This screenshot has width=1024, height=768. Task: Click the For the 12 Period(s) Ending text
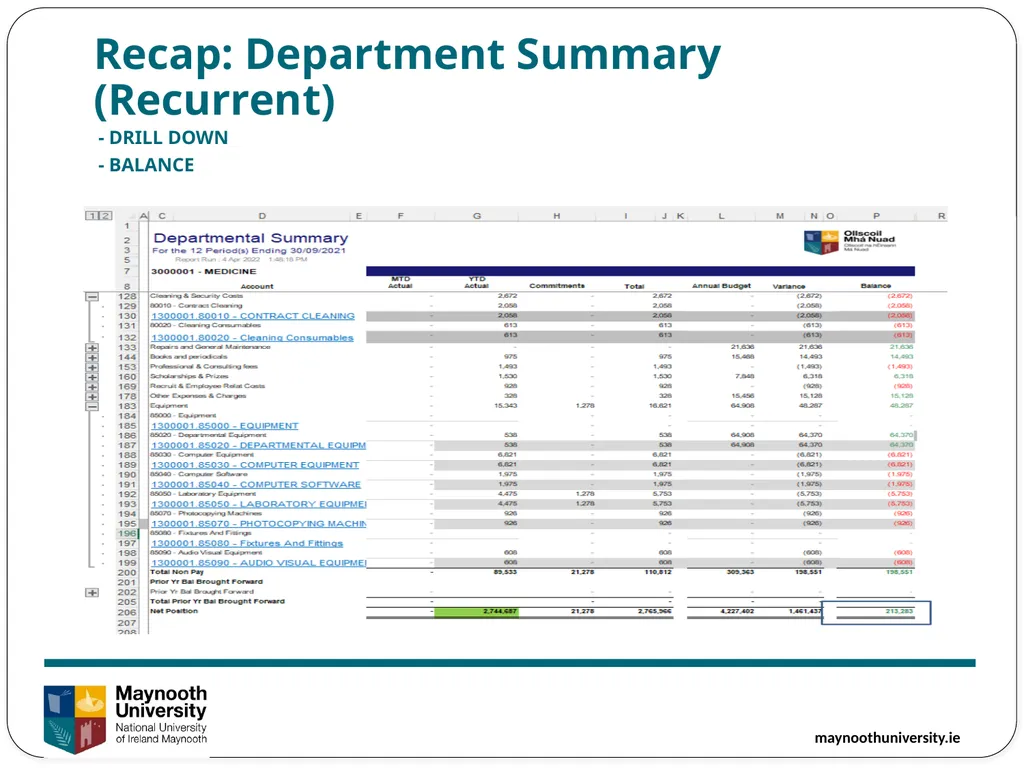click(x=249, y=251)
